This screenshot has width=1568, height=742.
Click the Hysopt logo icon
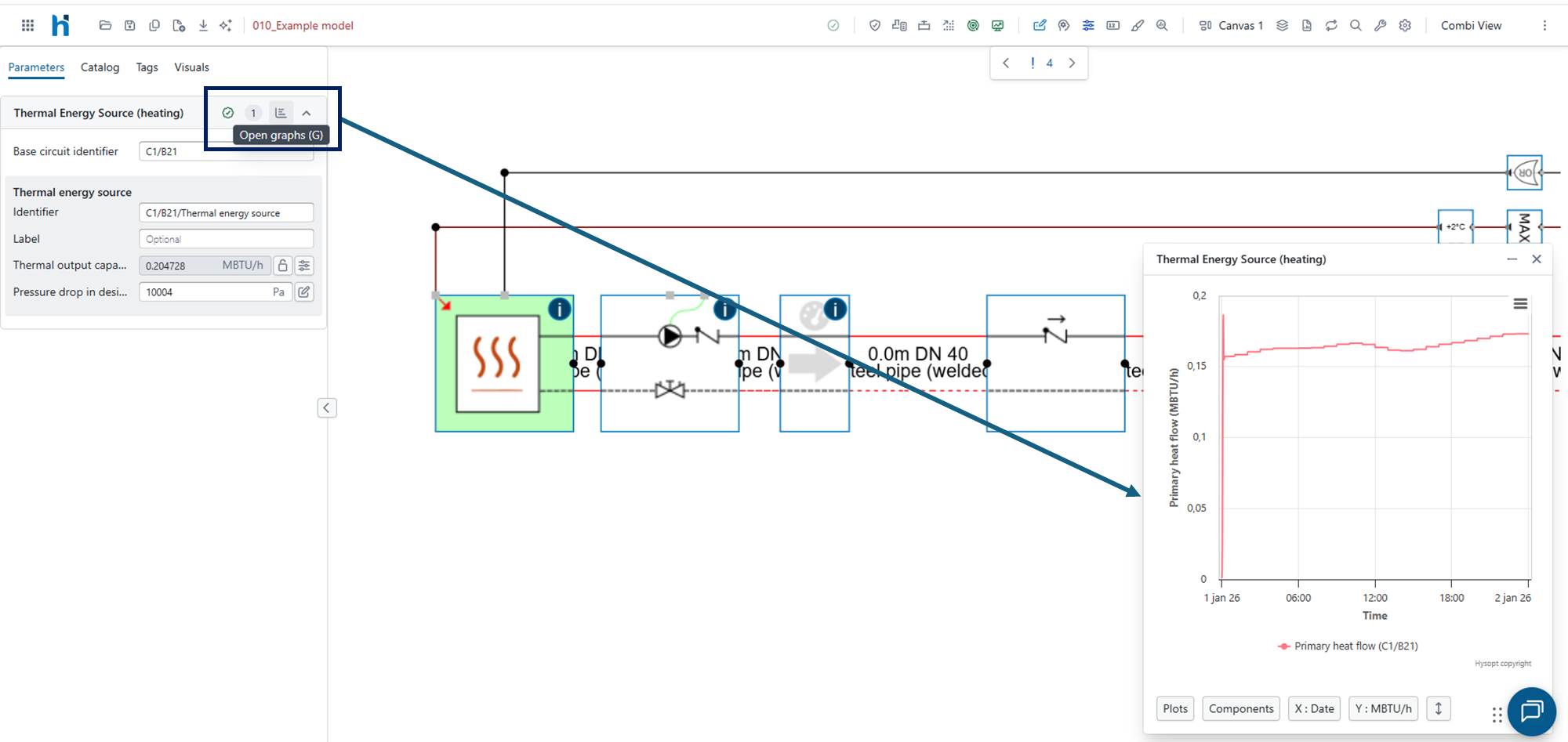[60, 25]
